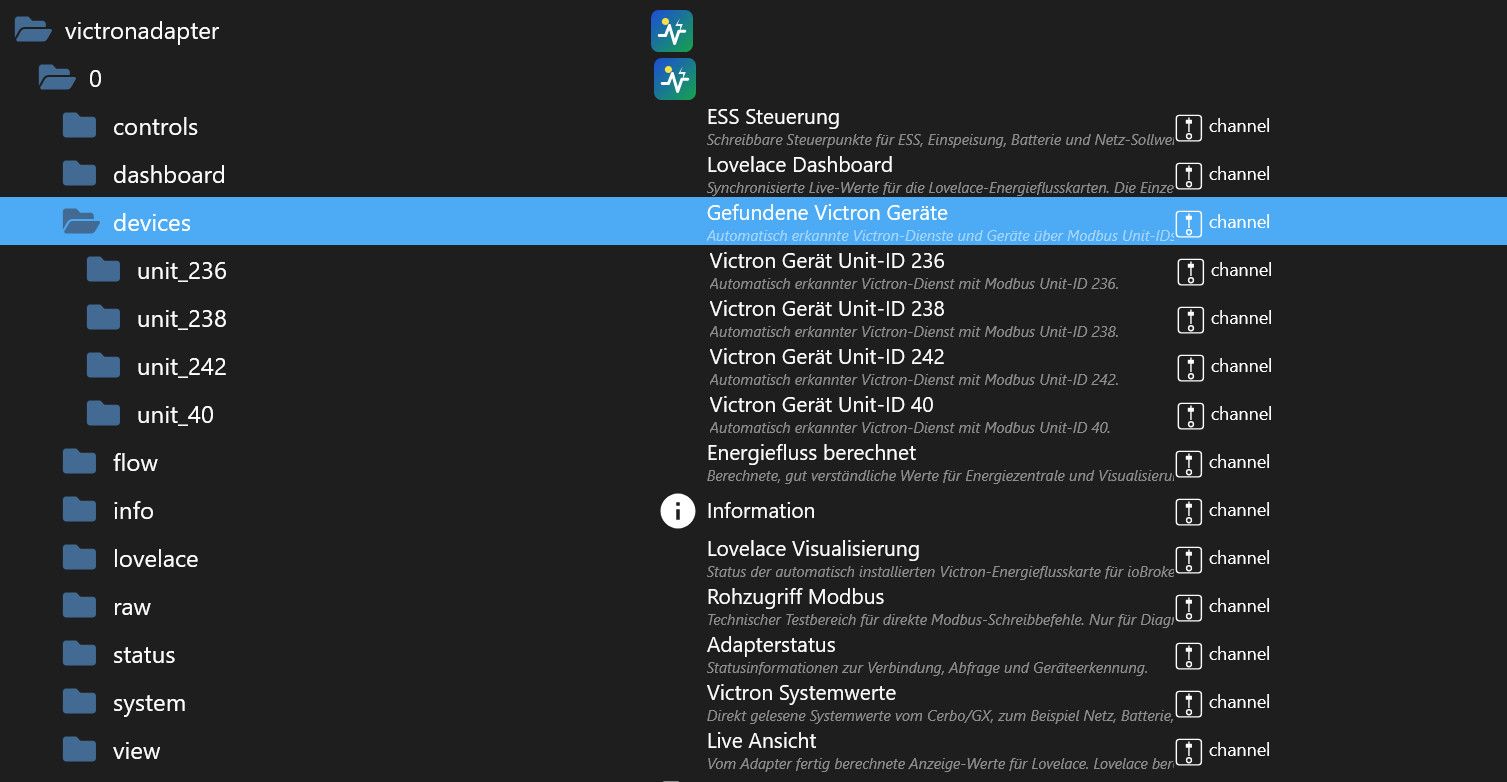
Task: Click the 'ESS Steuerung' name text
Action: click(x=773, y=117)
